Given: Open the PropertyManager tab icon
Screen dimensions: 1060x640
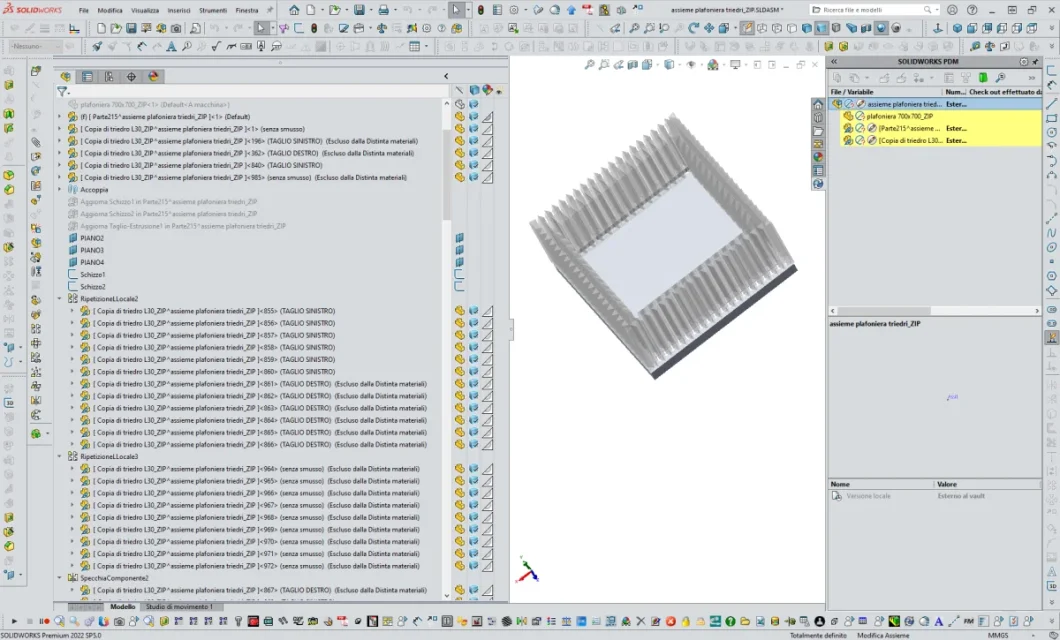Looking at the screenshot, I should coord(88,76).
